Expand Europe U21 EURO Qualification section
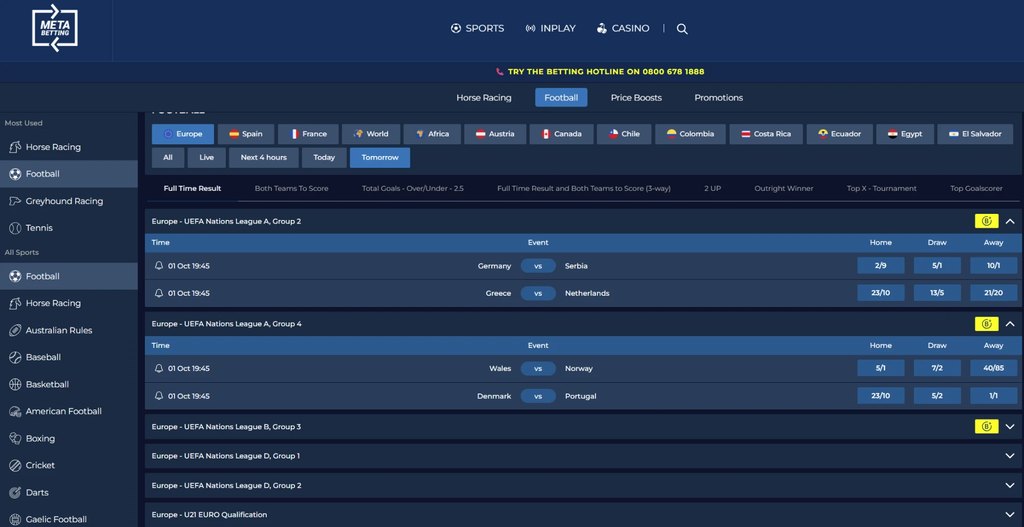The width and height of the screenshot is (1024, 527). click(1010, 515)
